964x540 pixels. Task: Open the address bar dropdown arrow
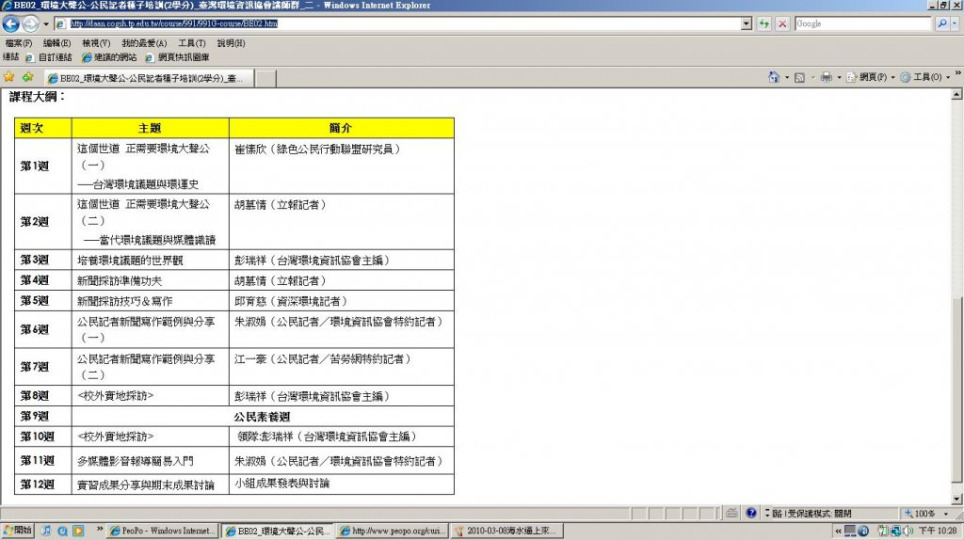[x=746, y=24]
